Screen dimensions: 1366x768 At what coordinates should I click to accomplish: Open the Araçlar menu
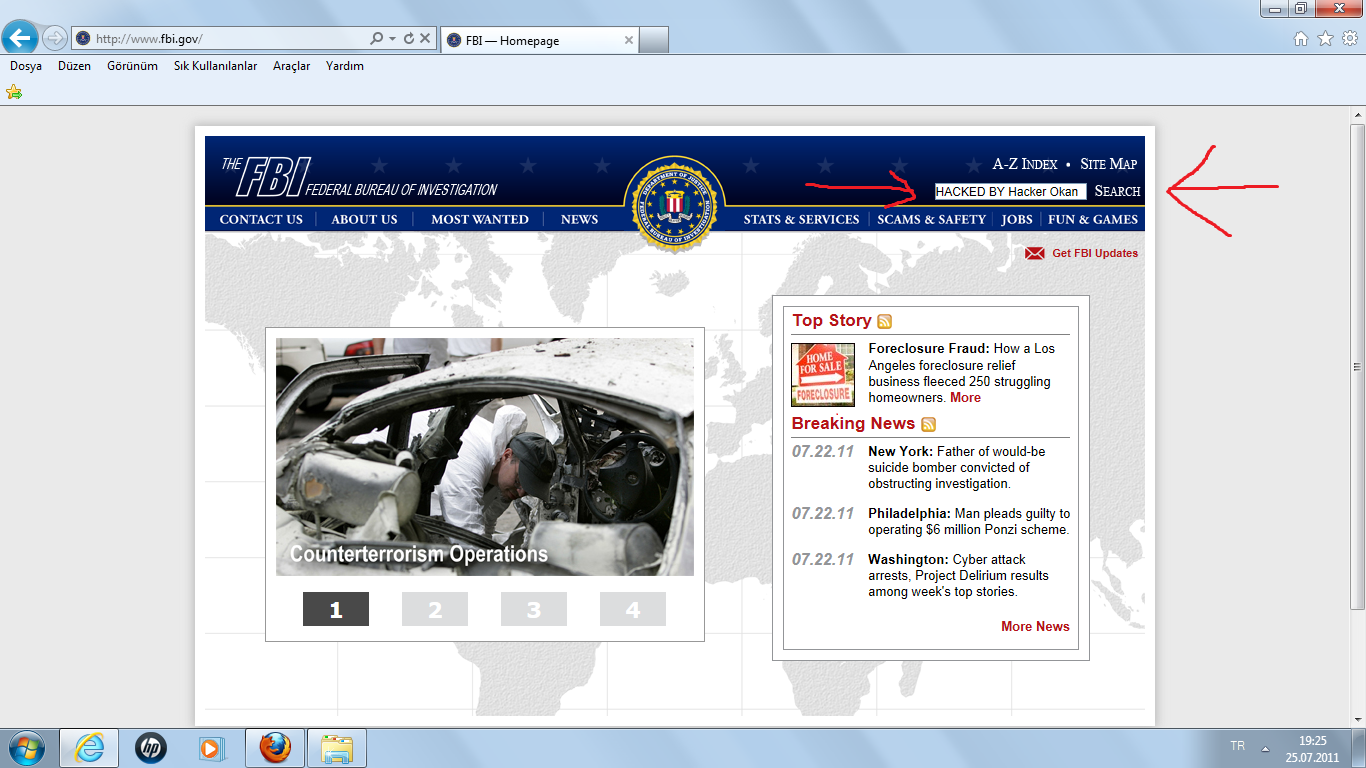(x=292, y=66)
